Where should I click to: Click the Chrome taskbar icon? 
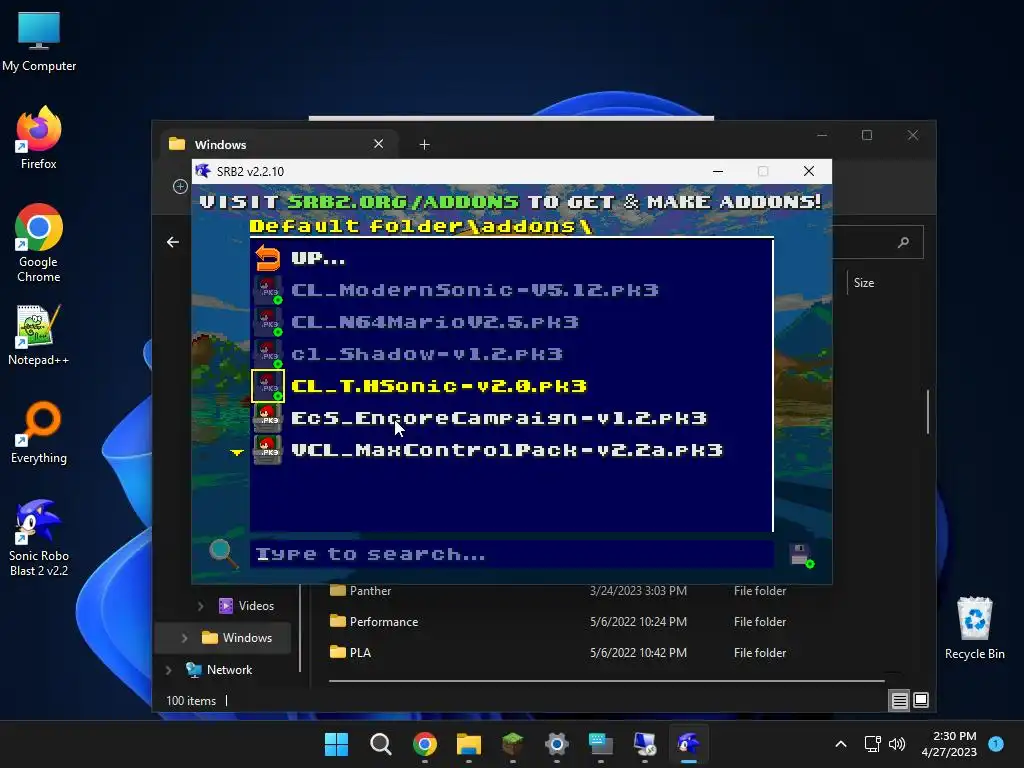pos(424,744)
